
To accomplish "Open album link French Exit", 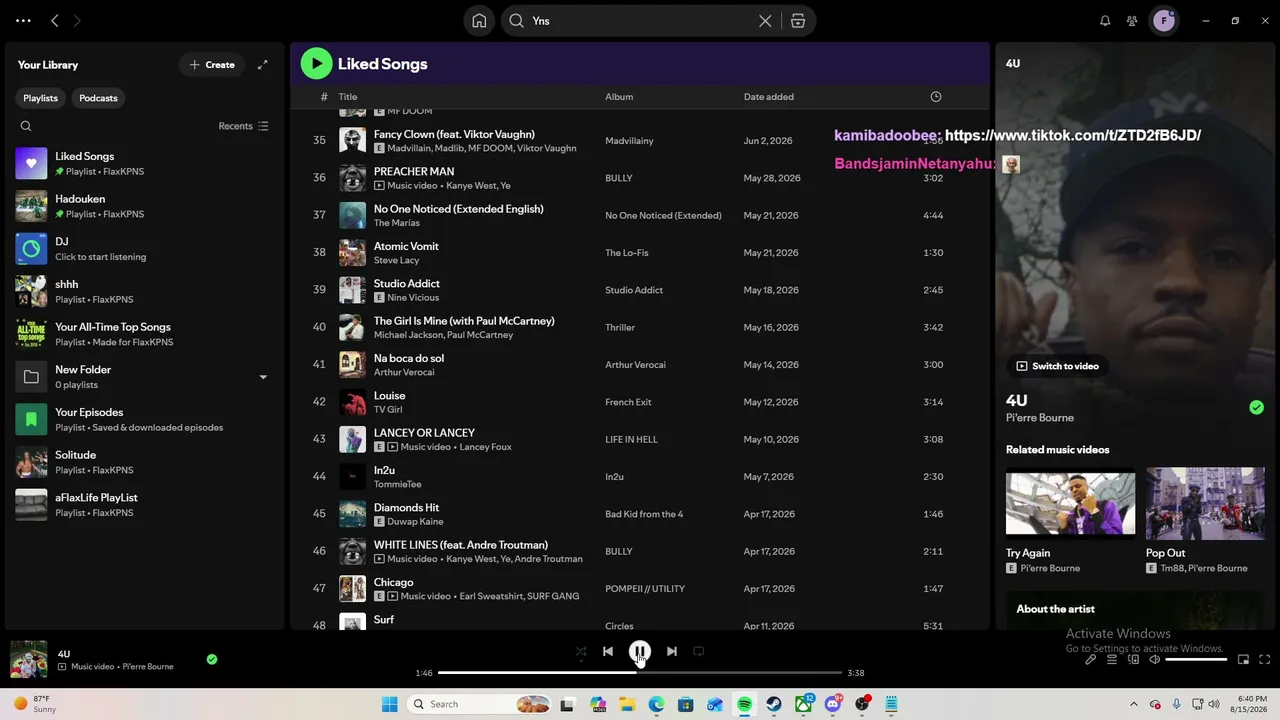I will pos(628,402).
